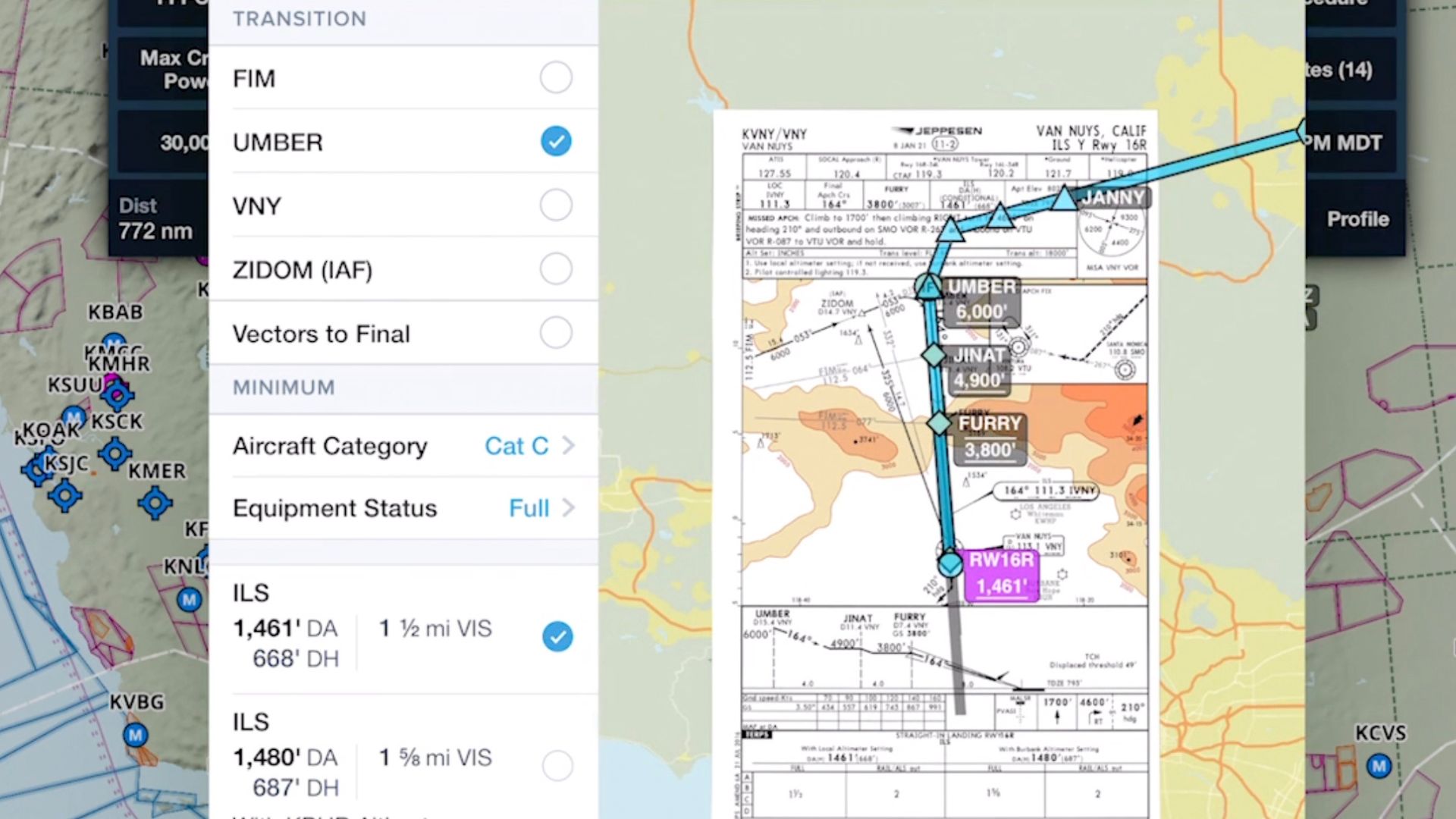1456x819 pixels.
Task: Click the KCVS airport marker icon
Action: click(x=1379, y=766)
